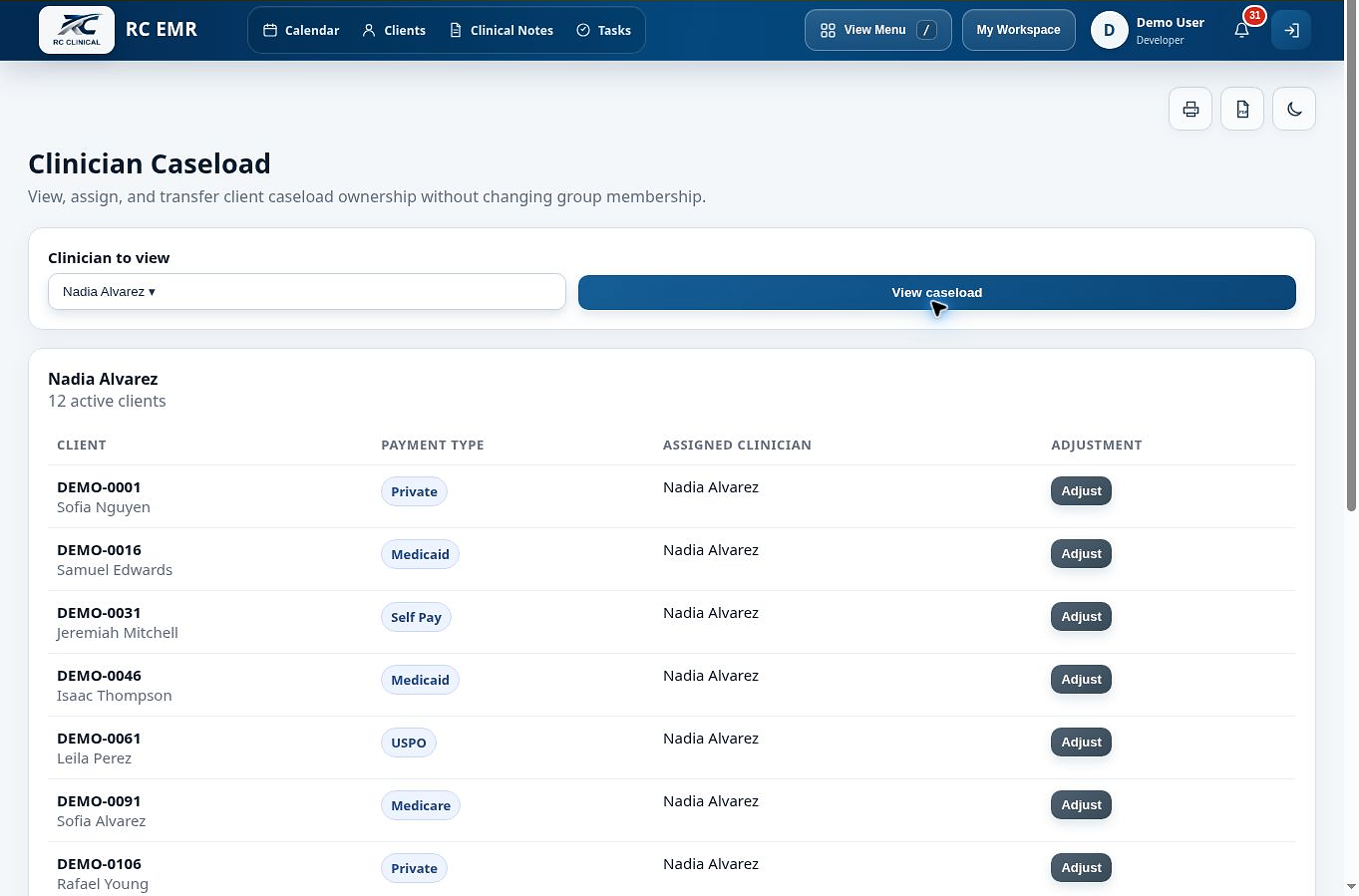Adjust caseload for Rafael Young

[x=1081, y=868]
